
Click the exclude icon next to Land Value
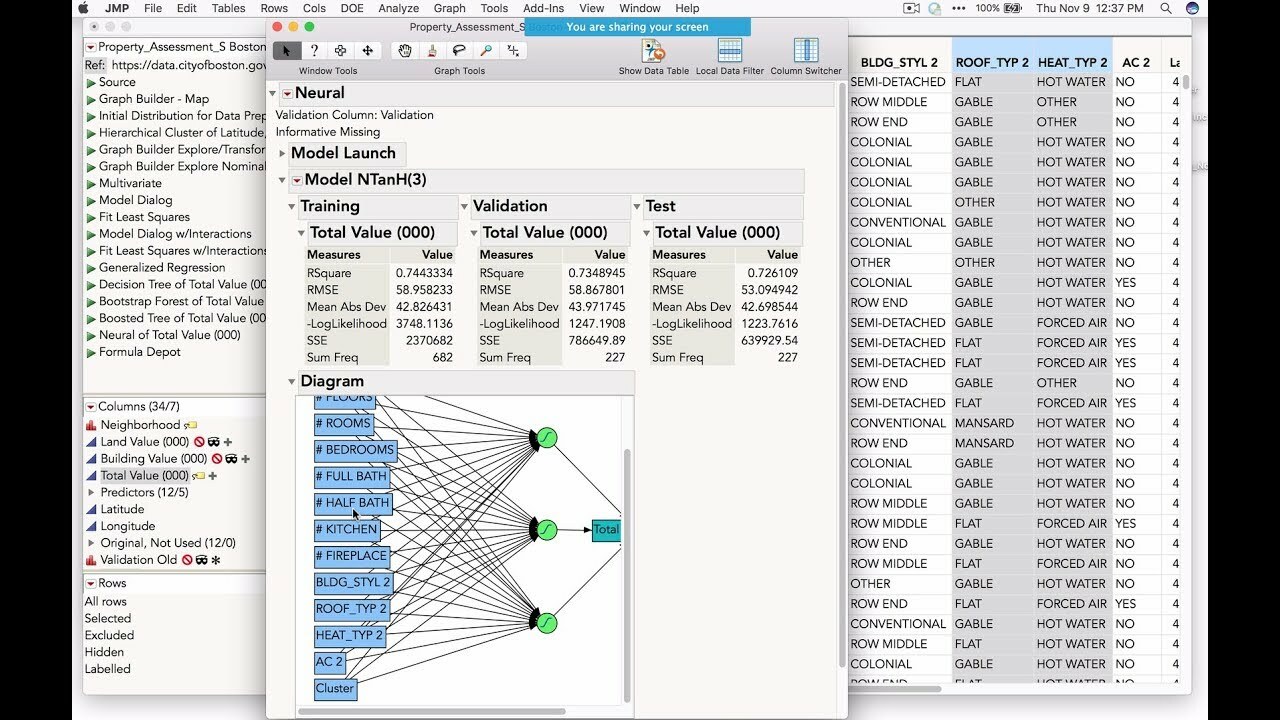(200, 442)
